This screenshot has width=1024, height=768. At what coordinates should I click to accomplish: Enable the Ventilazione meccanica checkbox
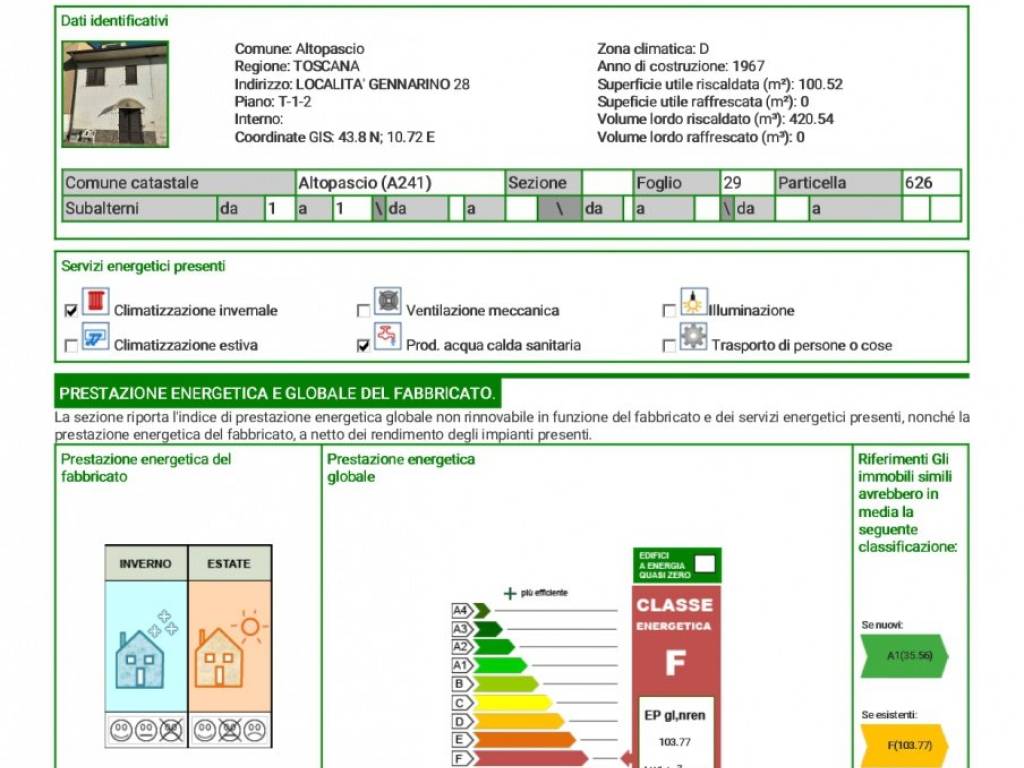[x=363, y=311]
